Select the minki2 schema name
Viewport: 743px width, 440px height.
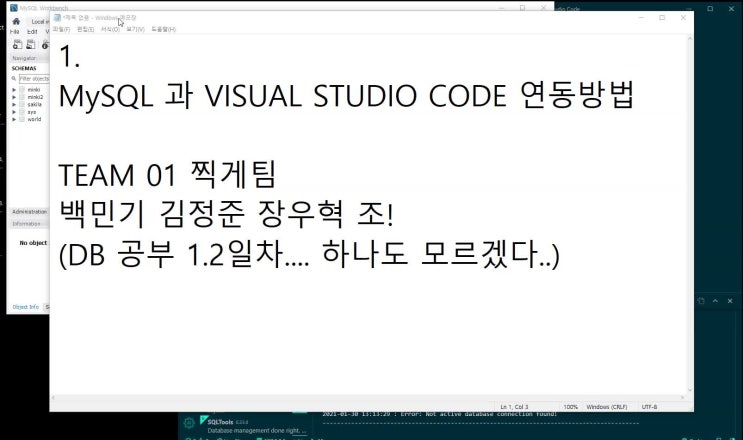[x=35, y=97]
